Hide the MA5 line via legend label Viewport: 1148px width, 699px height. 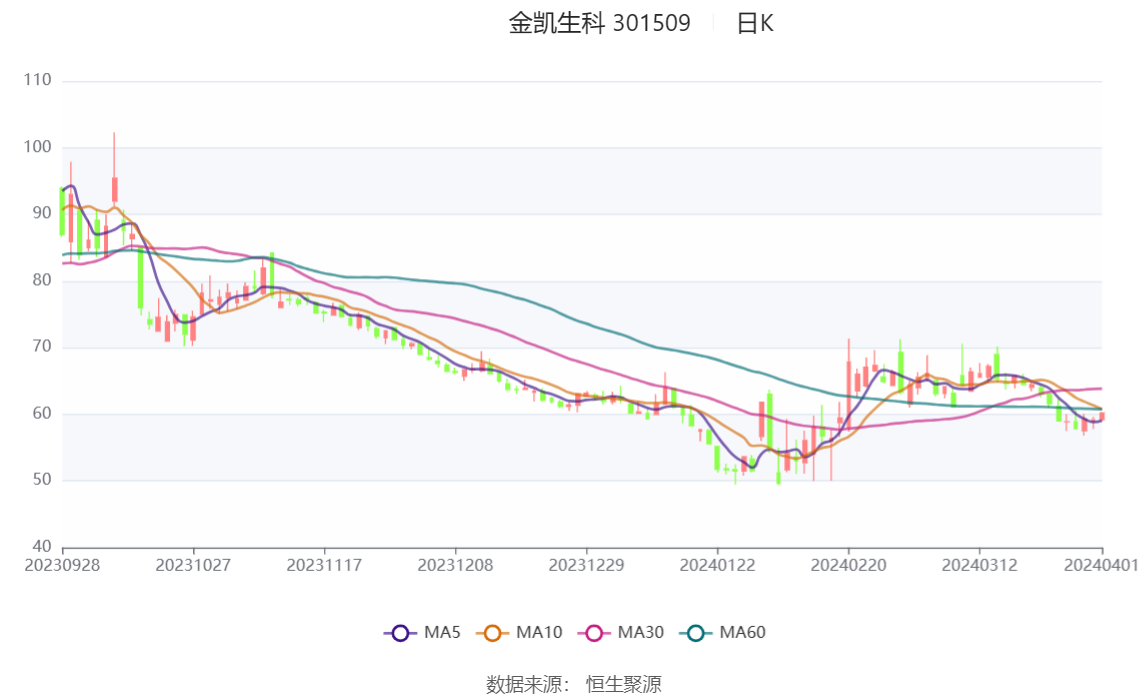tap(442, 632)
